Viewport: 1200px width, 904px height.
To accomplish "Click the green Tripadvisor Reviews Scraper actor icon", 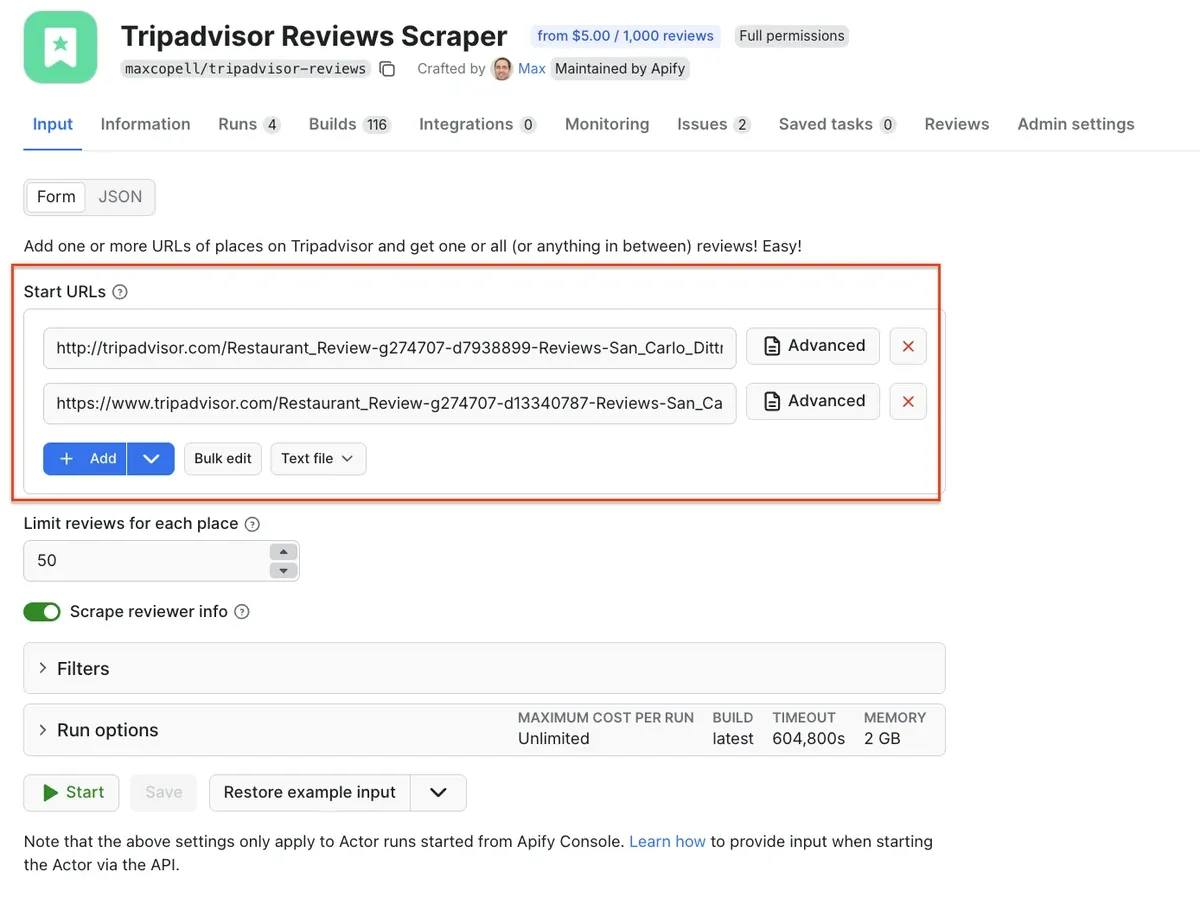I will click(60, 47).
